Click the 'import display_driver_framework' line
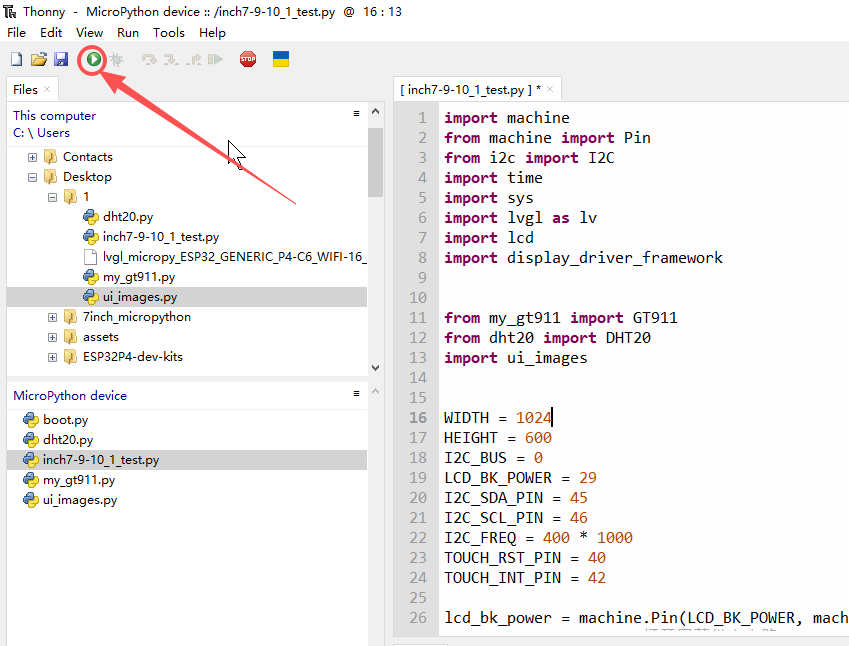The width and height of the screenshot is (849, 646). pyautogui.click(x=583, y=258)
